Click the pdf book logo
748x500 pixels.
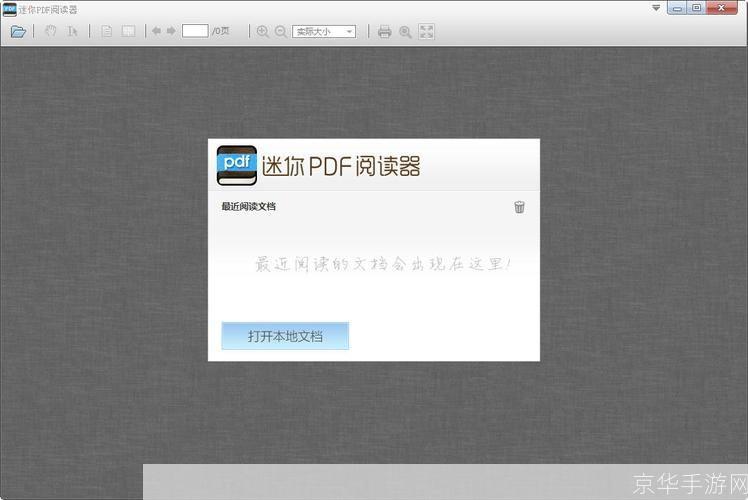tap(237, 166)
